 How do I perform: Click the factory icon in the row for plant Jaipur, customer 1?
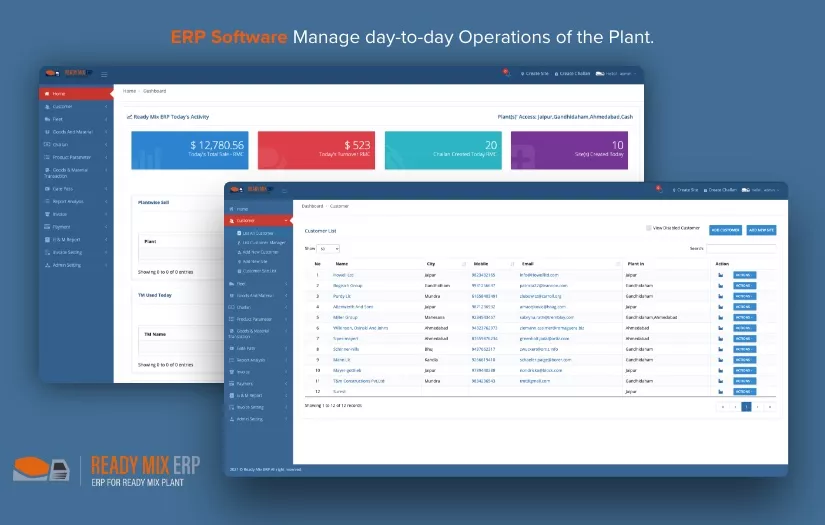pyautogui.click(x=720, y=275)
